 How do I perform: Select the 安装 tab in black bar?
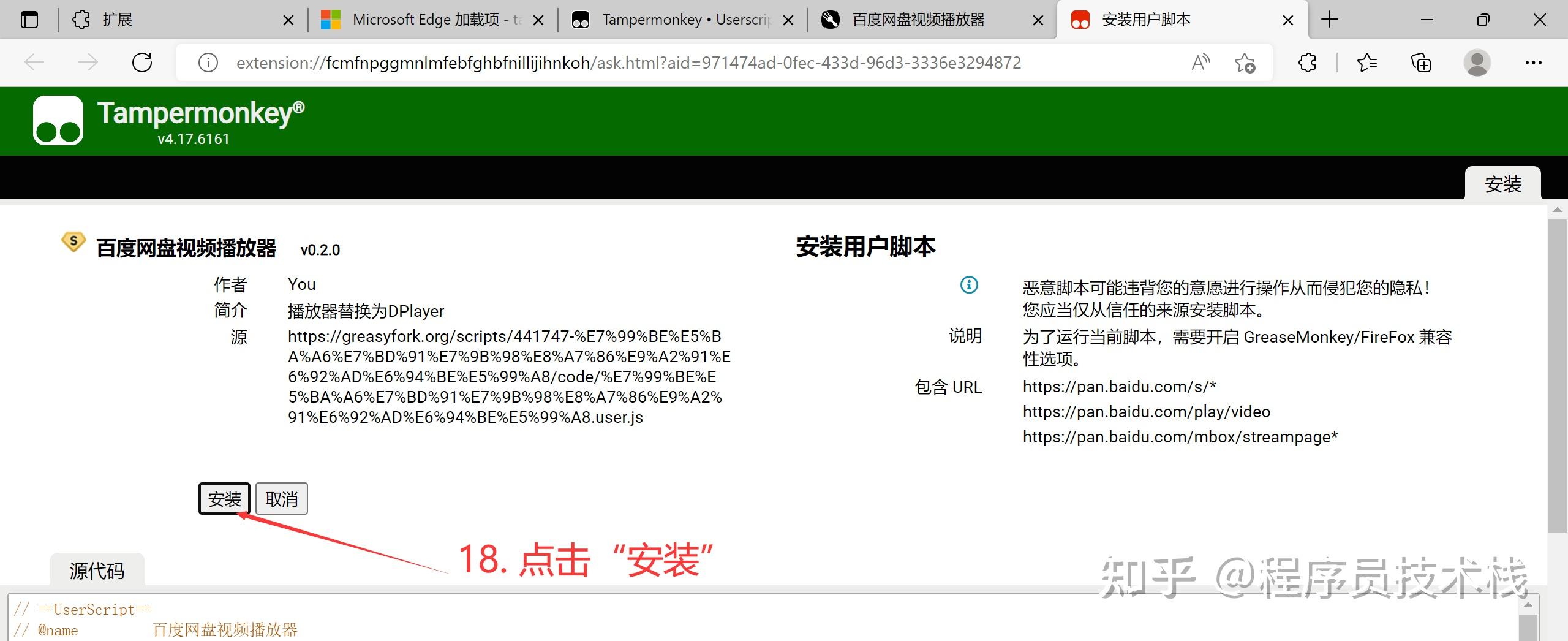tap(1503, 183)
